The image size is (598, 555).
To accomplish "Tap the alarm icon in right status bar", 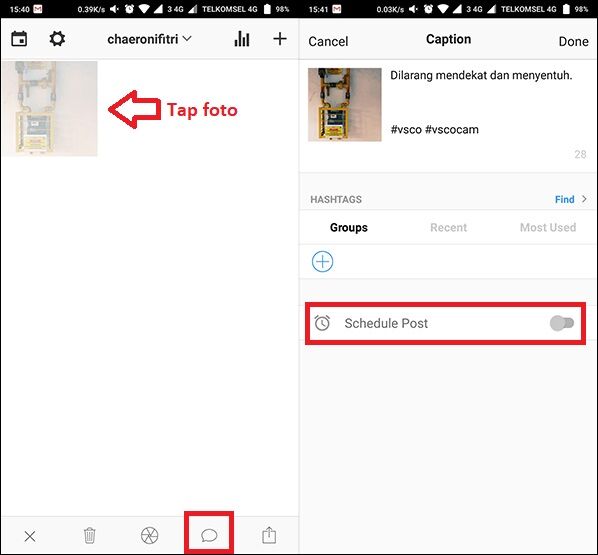I will coord(428,9).
